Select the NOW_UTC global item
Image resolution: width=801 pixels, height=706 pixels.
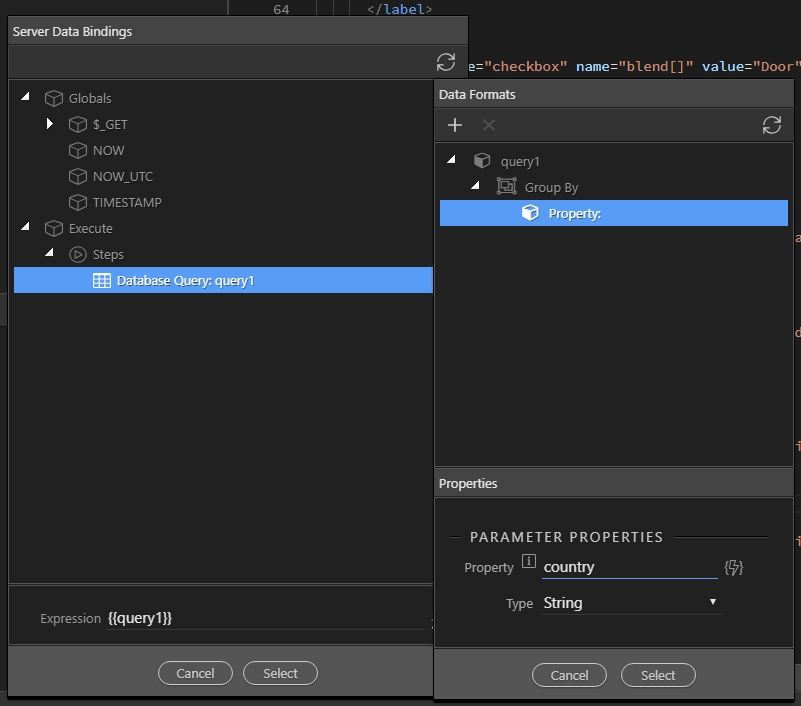tap(122, 176)
